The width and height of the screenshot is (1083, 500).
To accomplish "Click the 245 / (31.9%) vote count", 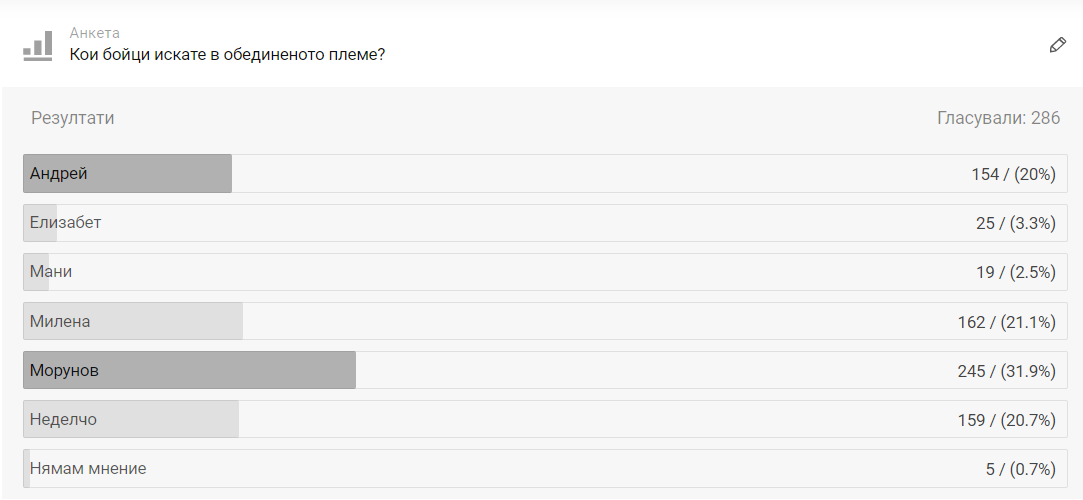I will 1007,371.
